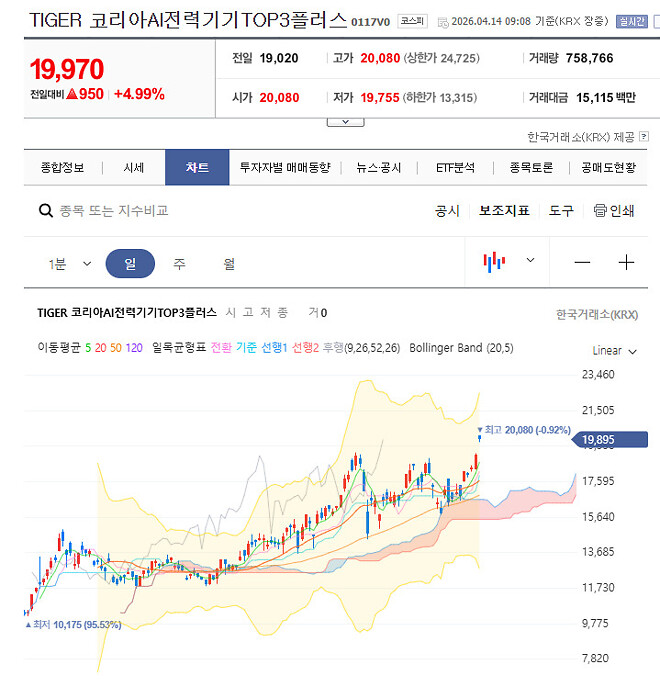Zoom in chart with plus icon
Screen dimensions: 660x687
[x=626, y=262]
